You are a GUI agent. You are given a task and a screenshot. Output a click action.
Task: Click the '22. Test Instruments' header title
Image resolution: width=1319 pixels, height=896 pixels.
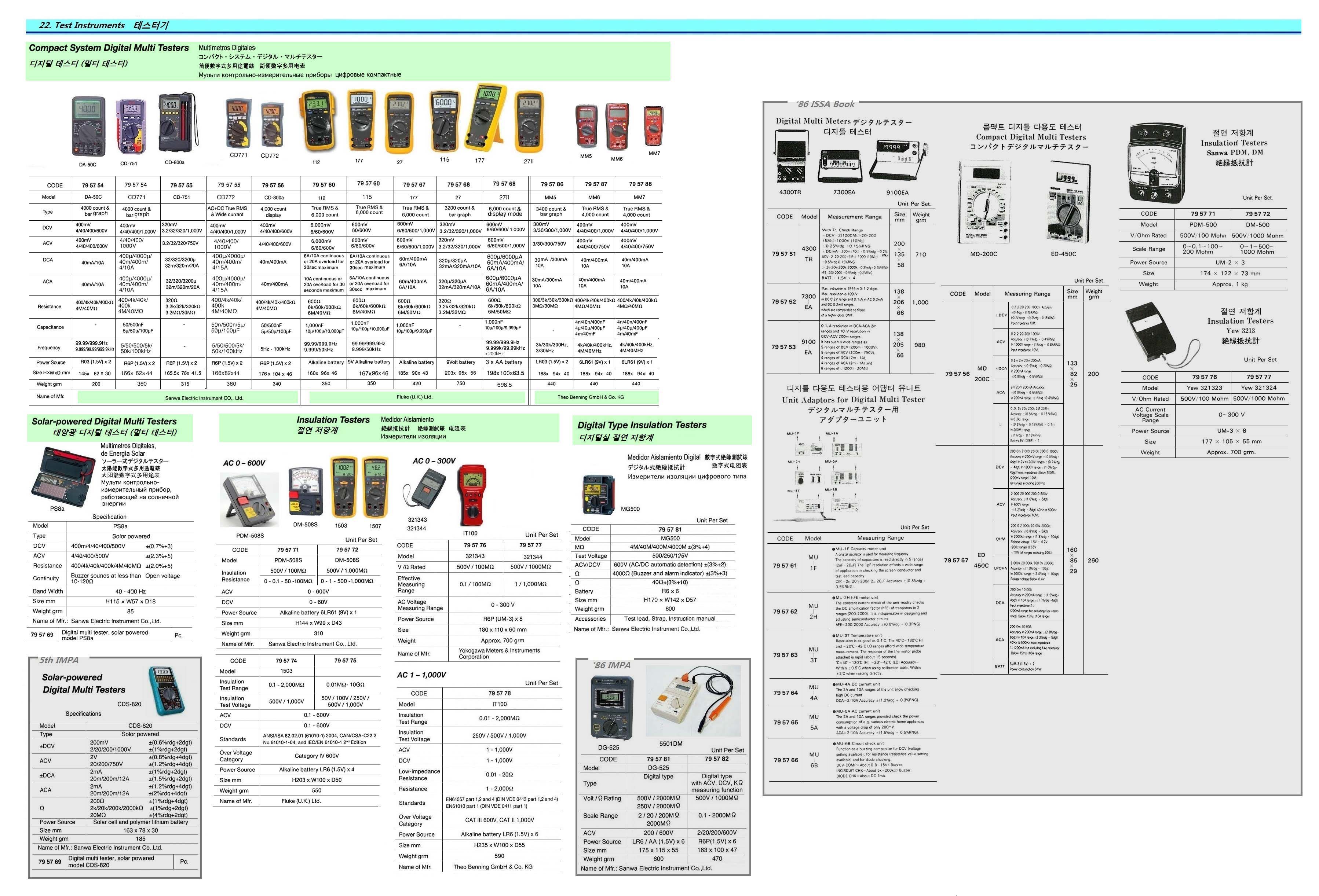point(82,25)
